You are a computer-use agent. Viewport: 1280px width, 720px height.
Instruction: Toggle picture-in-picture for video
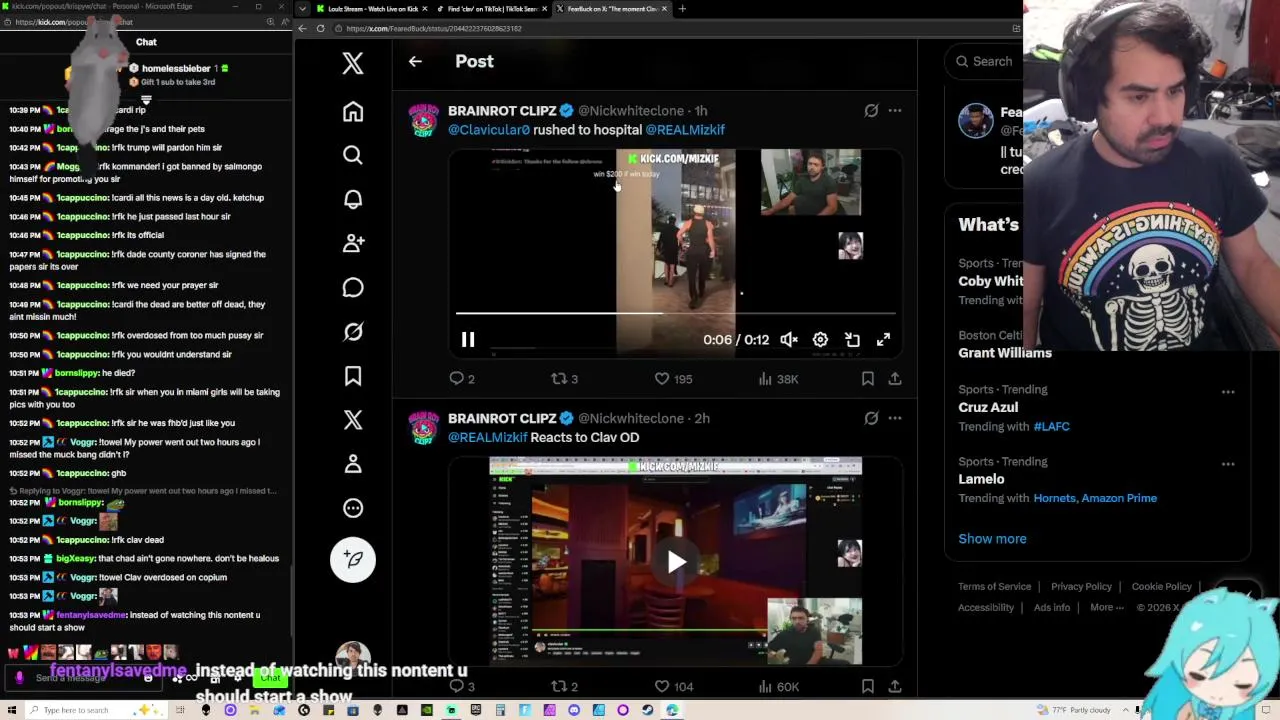pyautogui.click(x=852, y=340)
